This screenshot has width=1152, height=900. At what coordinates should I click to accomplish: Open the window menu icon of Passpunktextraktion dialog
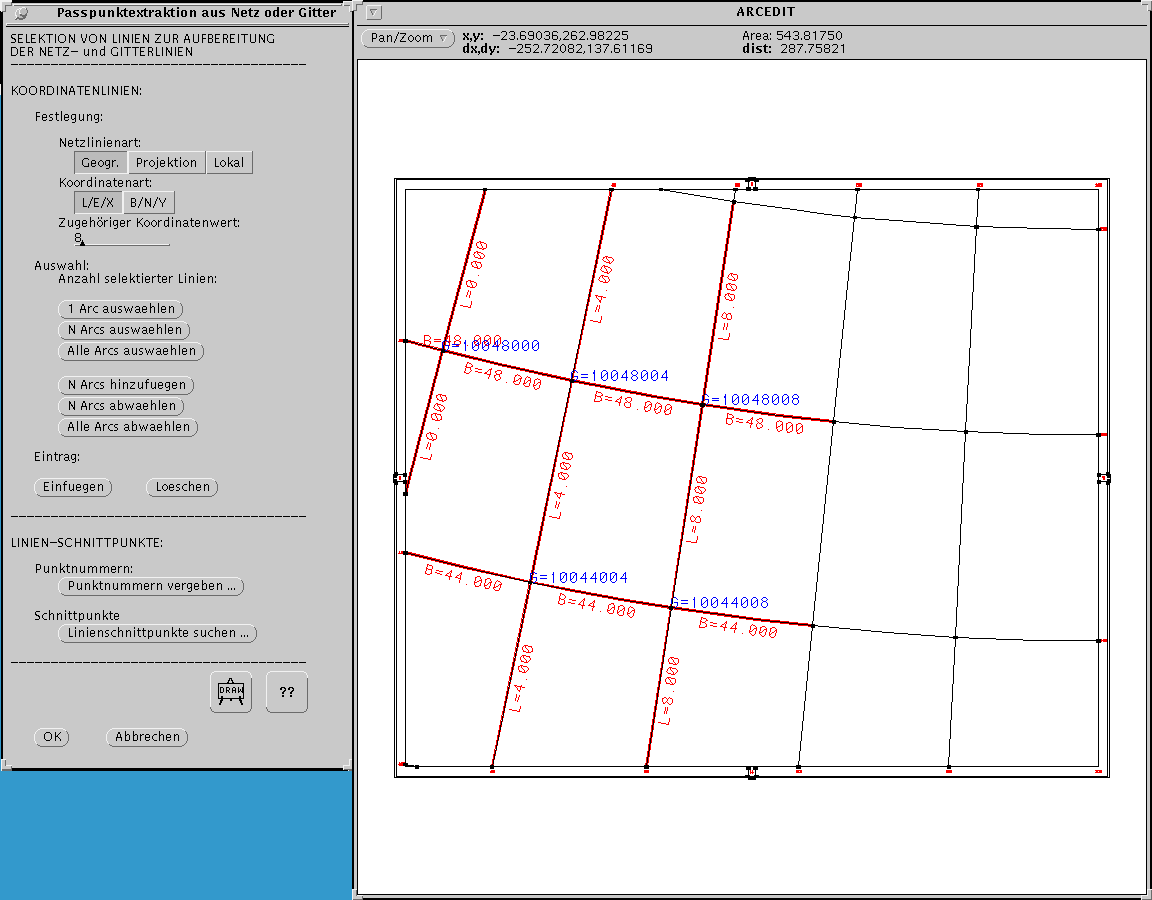[x=21, y=12]
